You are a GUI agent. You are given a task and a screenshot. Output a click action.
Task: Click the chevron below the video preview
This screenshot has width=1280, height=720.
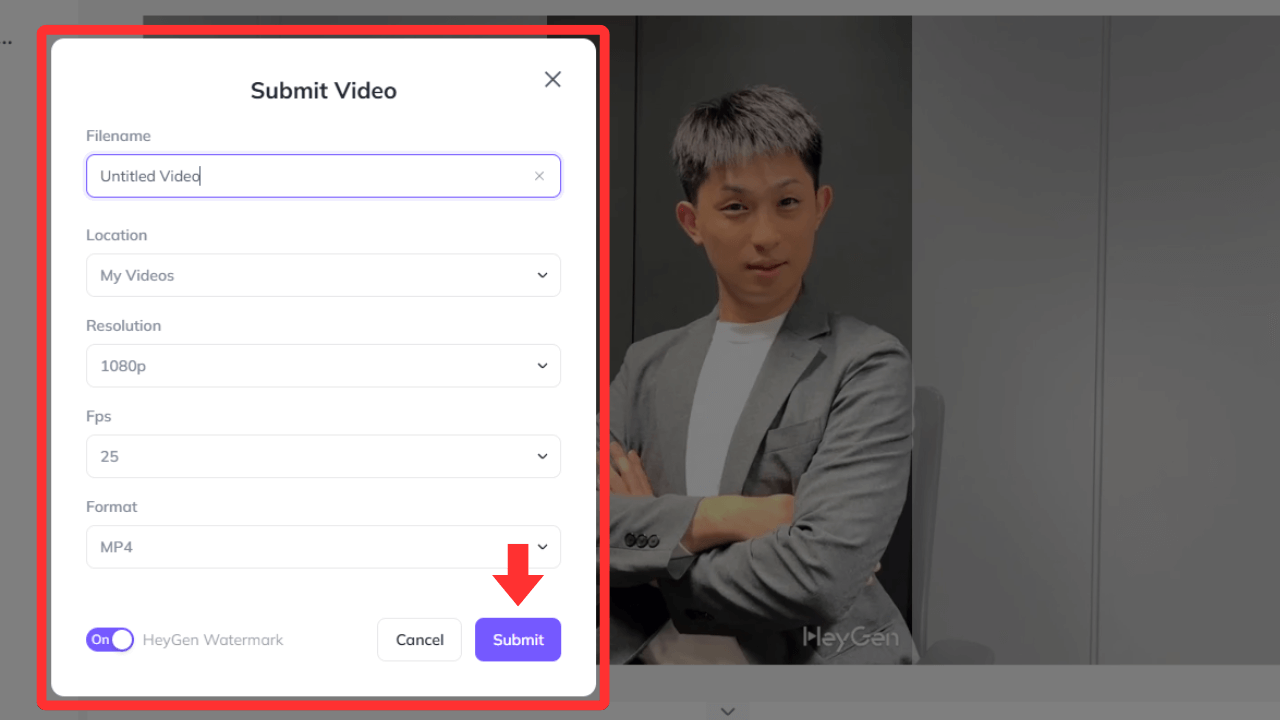pos(728,711)
